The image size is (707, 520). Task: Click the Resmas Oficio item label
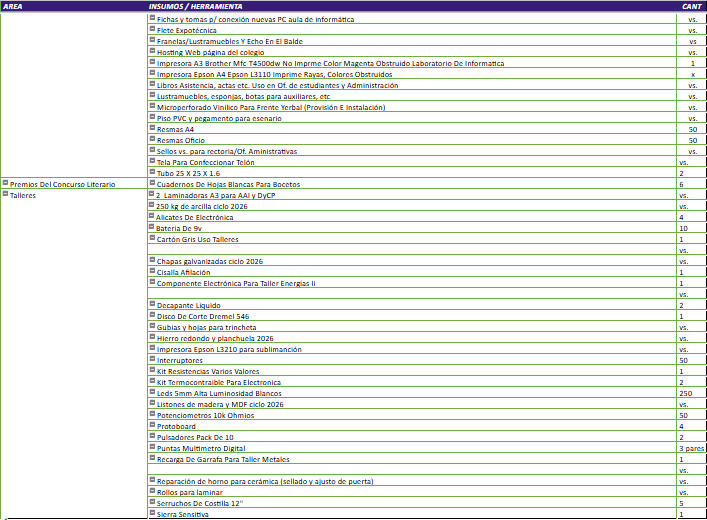pos(181,140)
